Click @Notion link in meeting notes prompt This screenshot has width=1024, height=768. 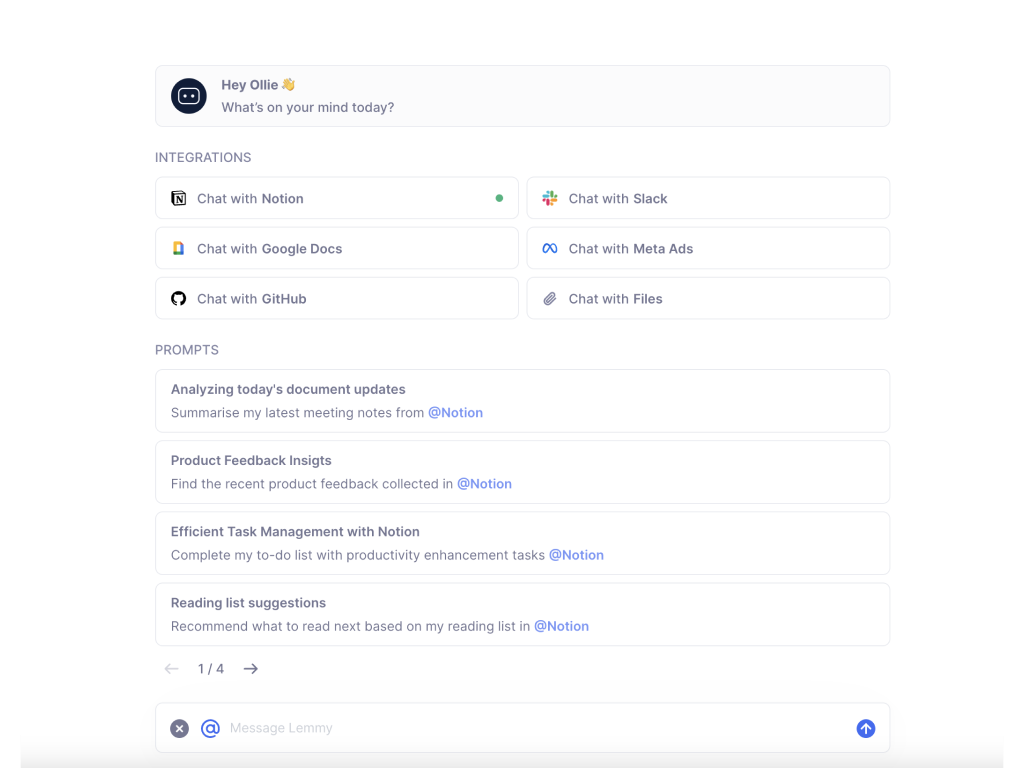coord(455,413)
